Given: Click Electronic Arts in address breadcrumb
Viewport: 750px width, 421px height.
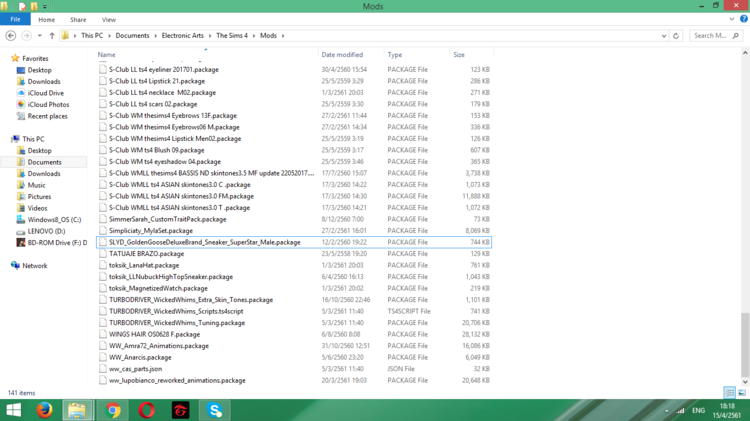Looking at the screenshot, I should click(x=182, y=35).
